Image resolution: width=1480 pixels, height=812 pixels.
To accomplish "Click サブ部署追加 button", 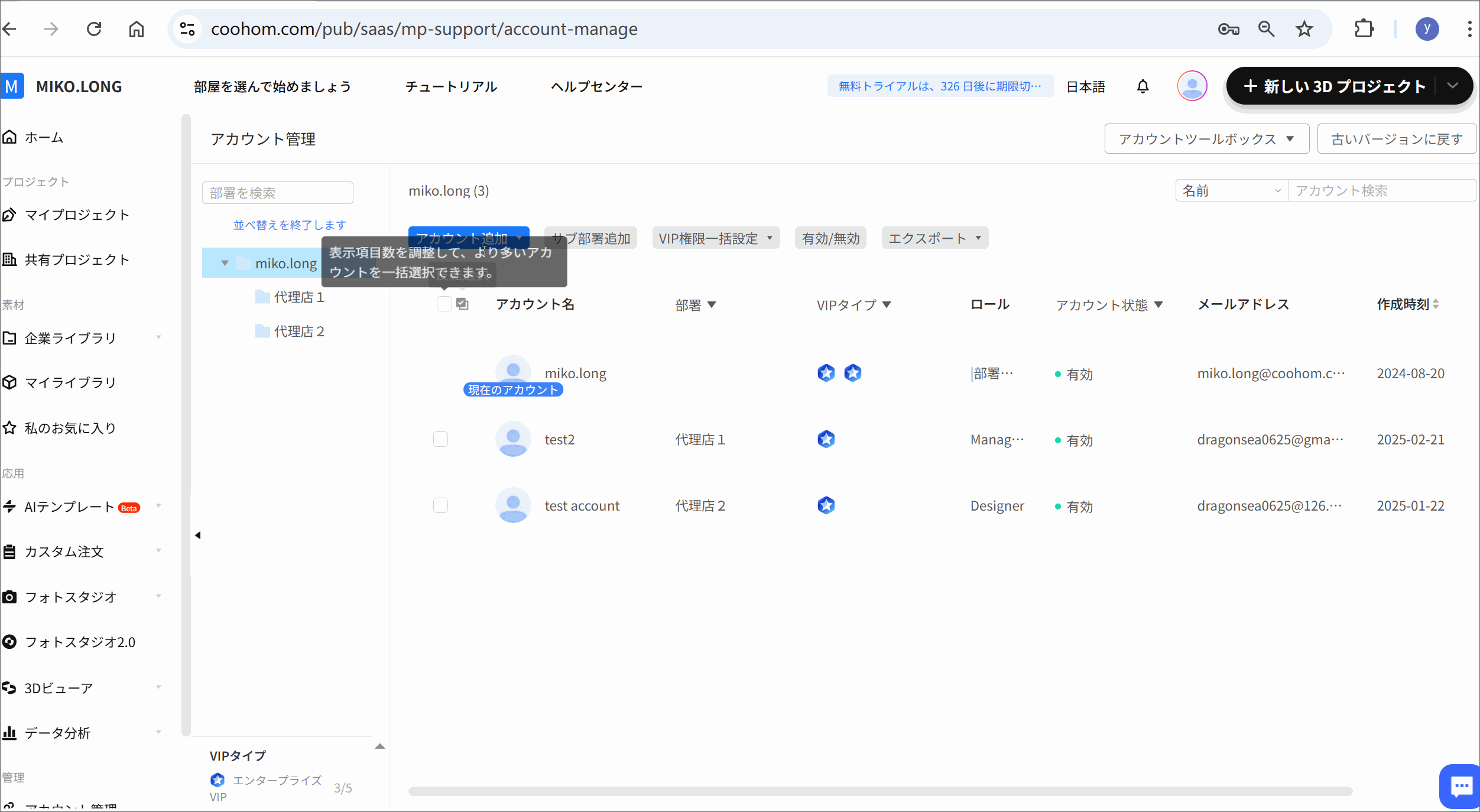I will click(x=590, y=238).
